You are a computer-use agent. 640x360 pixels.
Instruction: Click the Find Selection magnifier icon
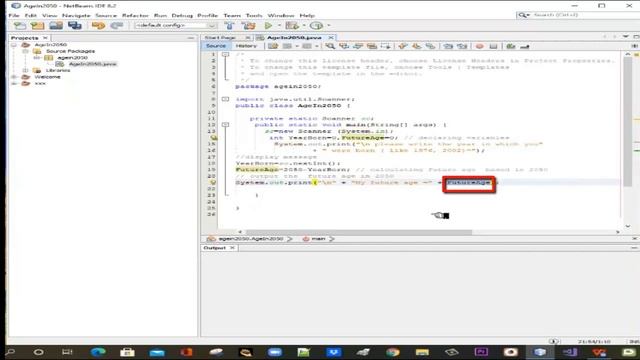click(330, 46)
